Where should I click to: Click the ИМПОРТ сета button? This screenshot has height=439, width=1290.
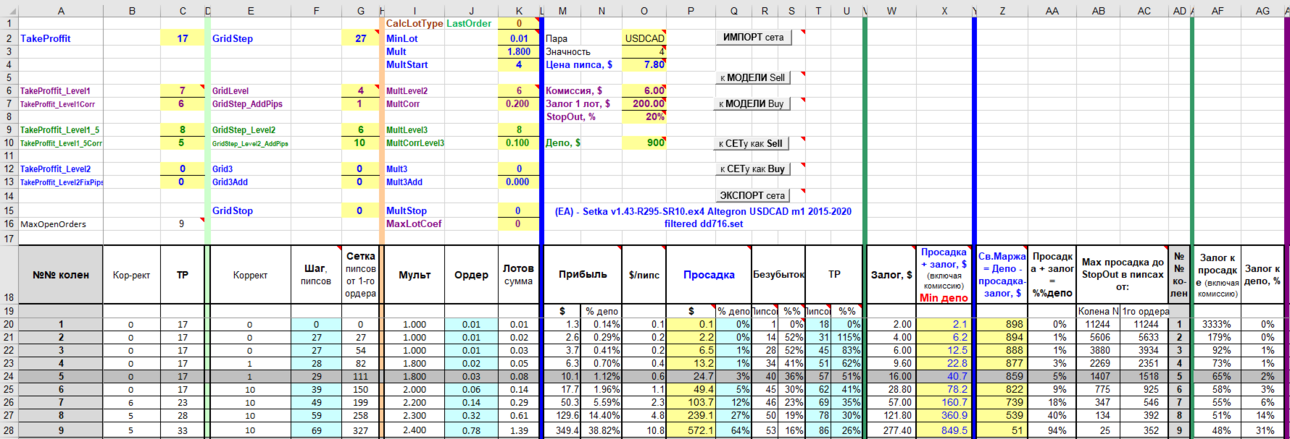point(754,37)
